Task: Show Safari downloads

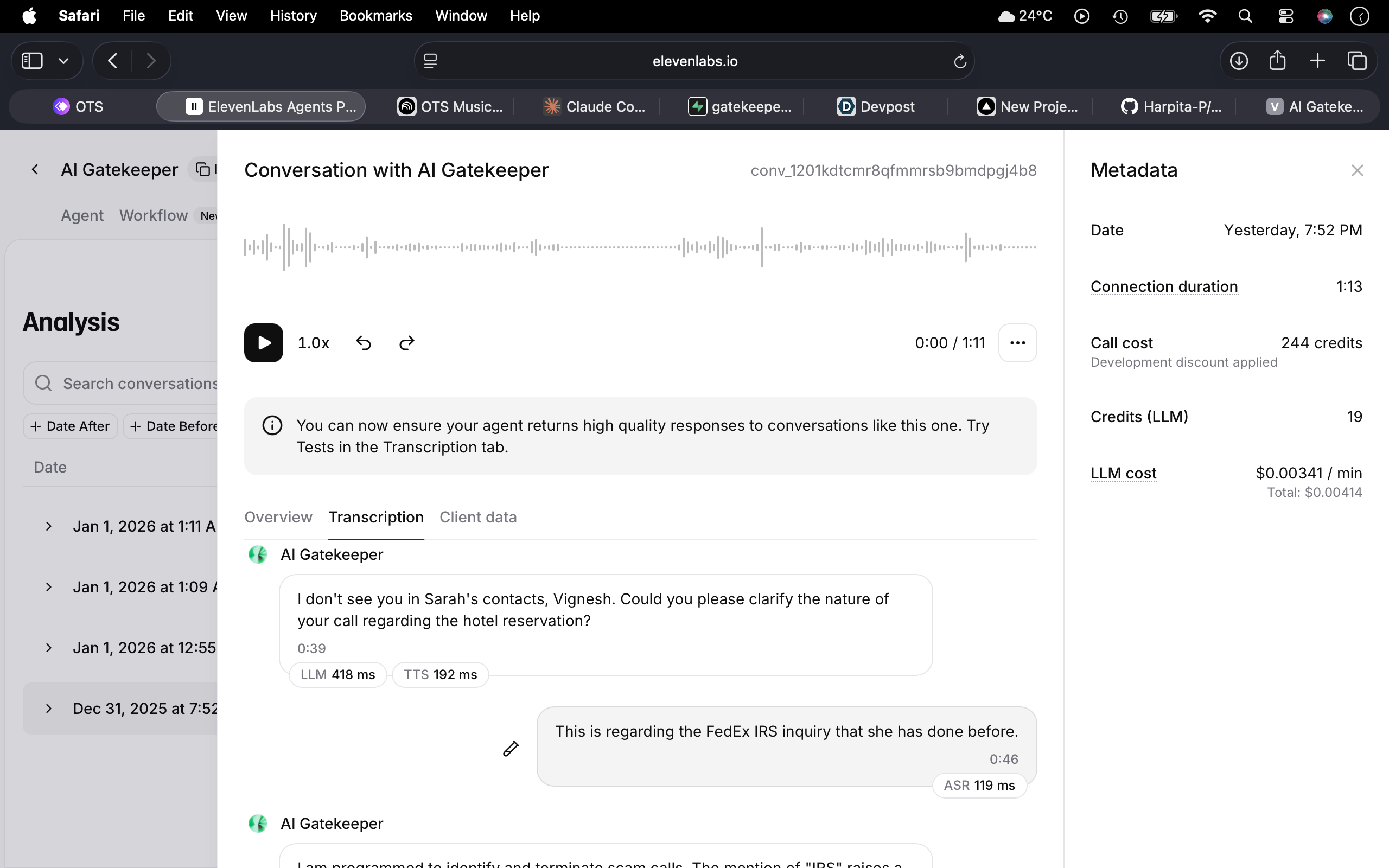Action: pos(1239,61)
